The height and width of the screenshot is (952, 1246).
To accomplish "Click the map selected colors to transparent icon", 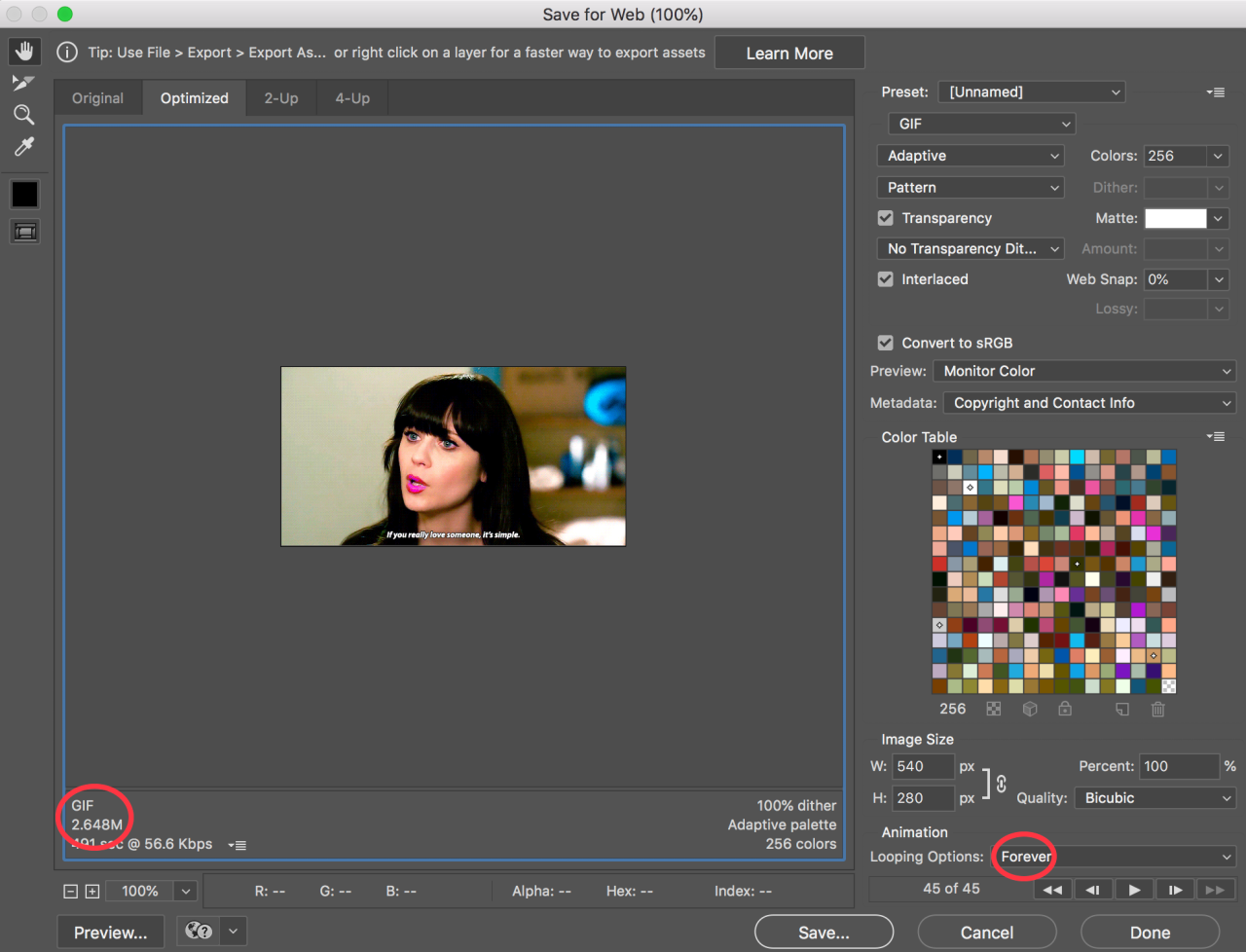I will [x=993, y=710].
